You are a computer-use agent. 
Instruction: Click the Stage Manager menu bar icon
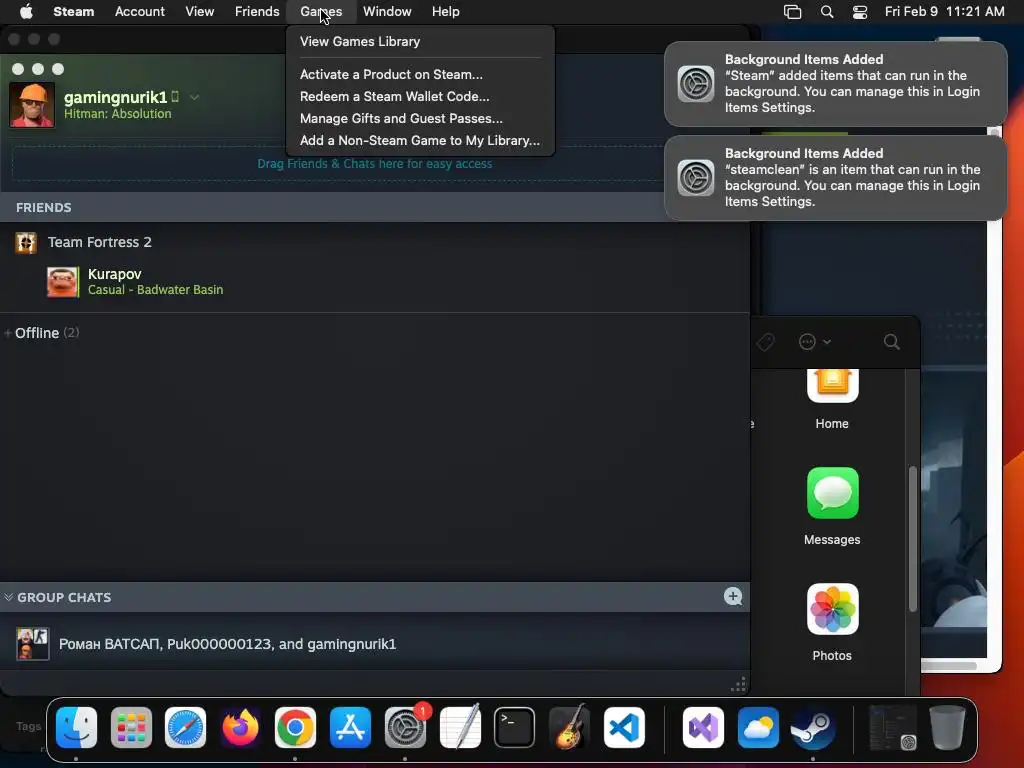[792, 12]
